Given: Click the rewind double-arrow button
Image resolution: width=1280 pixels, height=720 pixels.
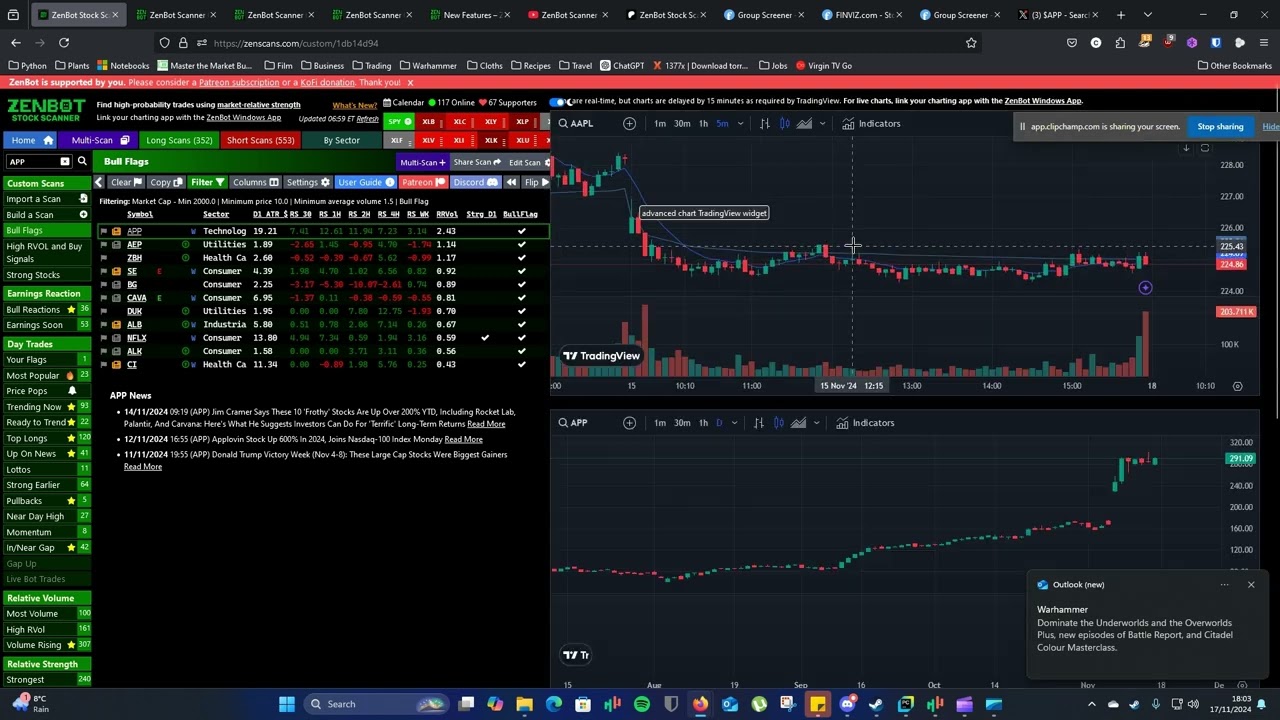Looking at the screenshot, I should click(x=511, y=182).
